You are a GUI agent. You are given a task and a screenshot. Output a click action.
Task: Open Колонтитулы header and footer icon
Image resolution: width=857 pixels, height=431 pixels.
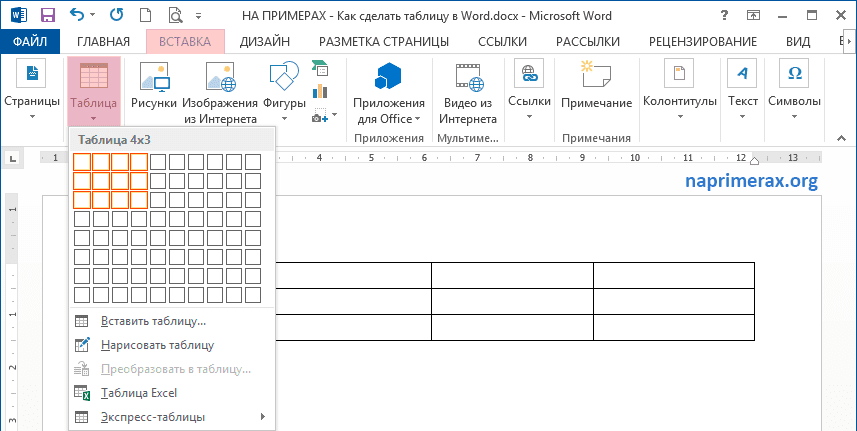[x=679, y=73]
